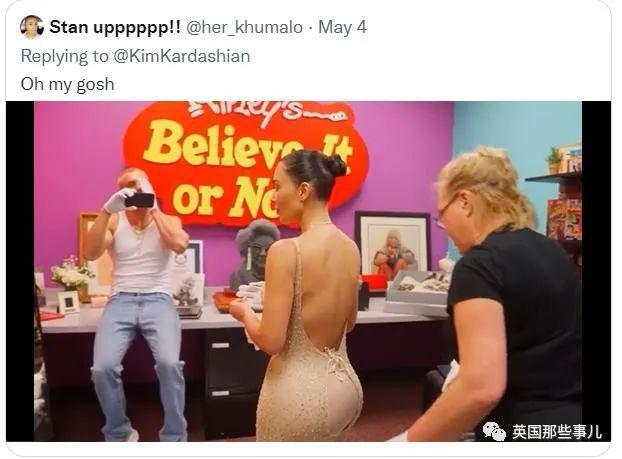Open the May 4 tweet timestamp

coord(343,27)
